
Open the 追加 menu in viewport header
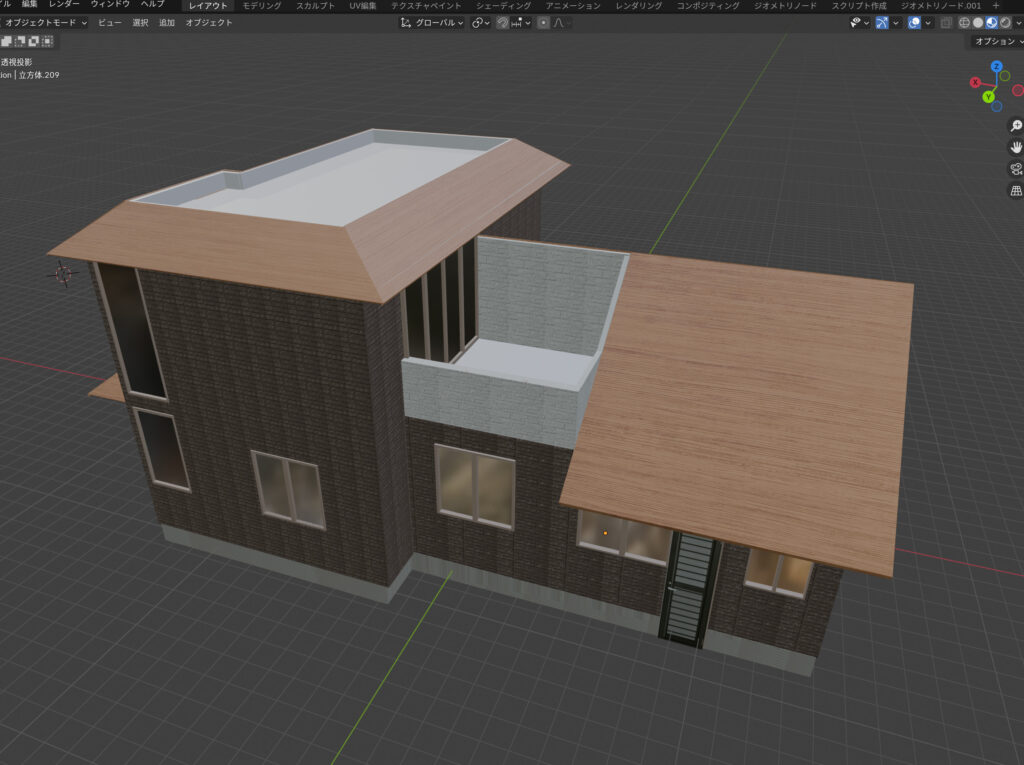pyautogui.click(x=167, y=22)
